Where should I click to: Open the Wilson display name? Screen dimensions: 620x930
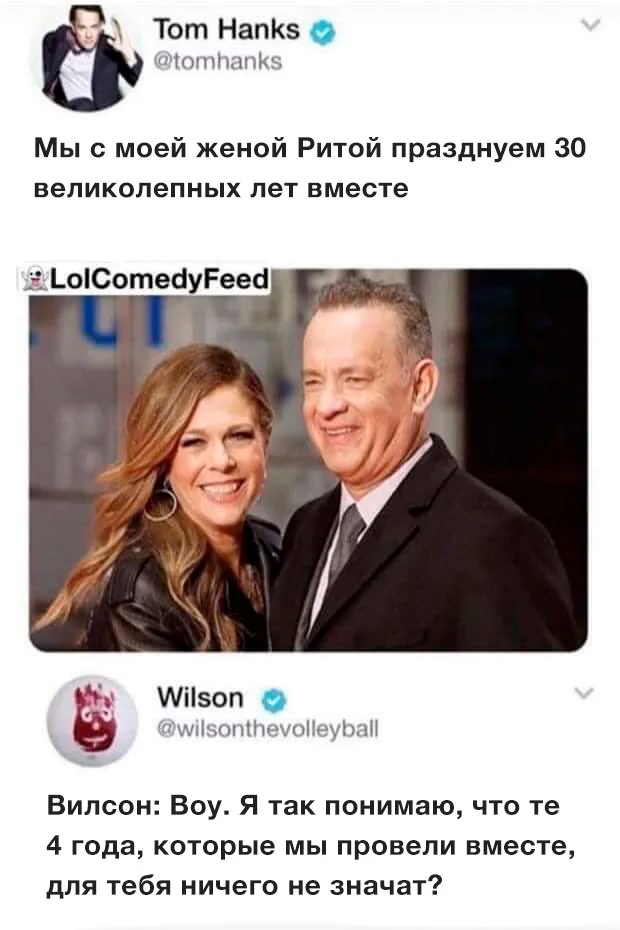click(x=201, y=698)
